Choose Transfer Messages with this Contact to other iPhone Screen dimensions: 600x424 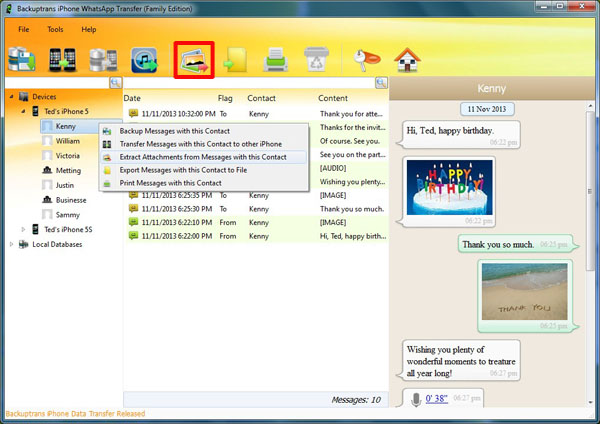tap(203, 144)
